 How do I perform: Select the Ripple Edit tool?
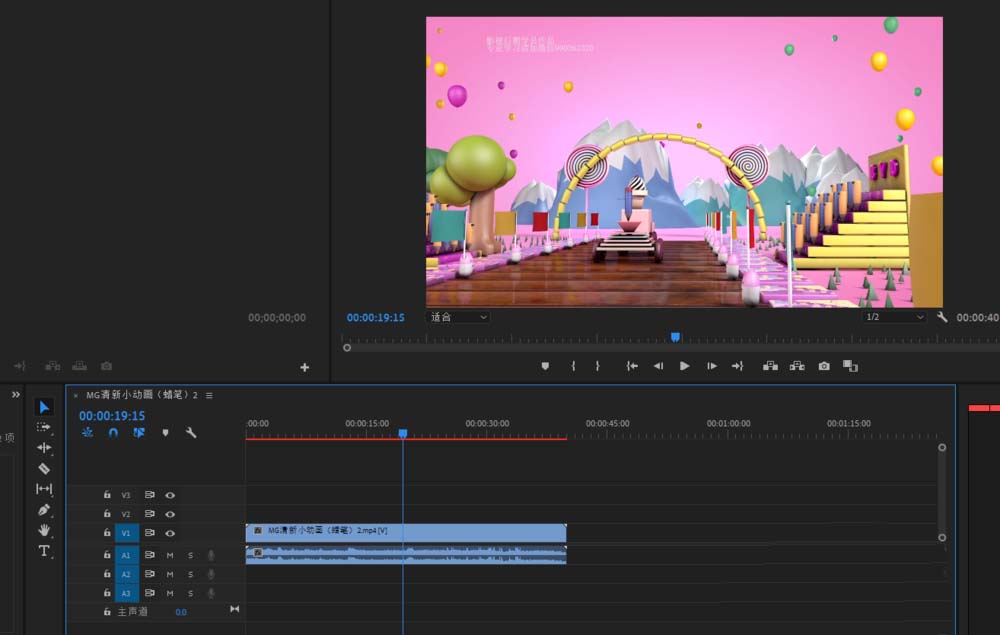(44, 448)
